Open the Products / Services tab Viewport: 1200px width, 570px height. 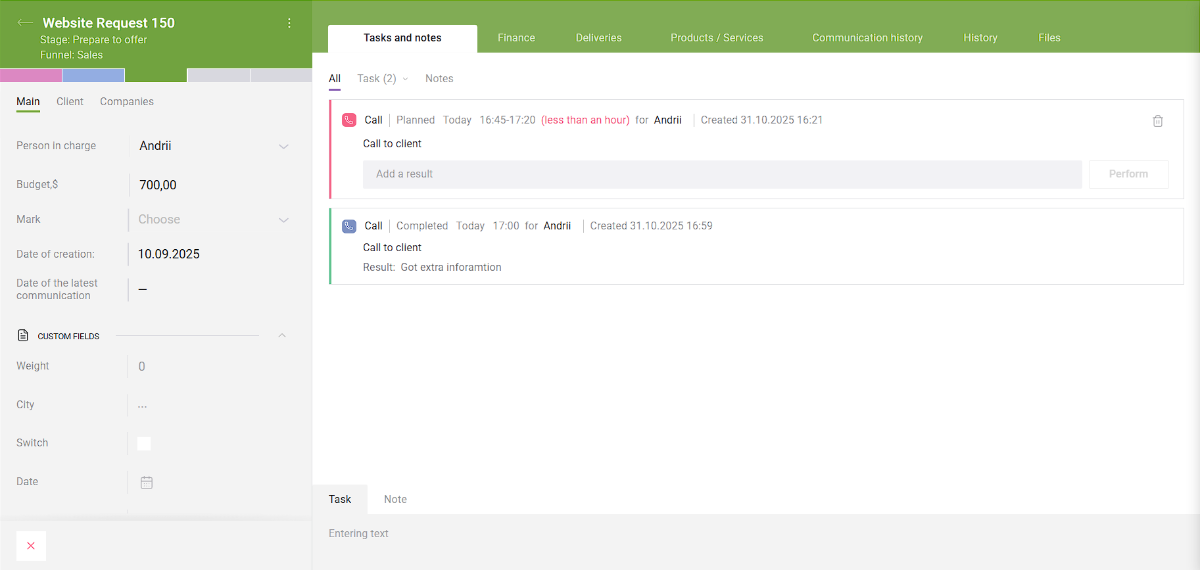pos(717,38)
